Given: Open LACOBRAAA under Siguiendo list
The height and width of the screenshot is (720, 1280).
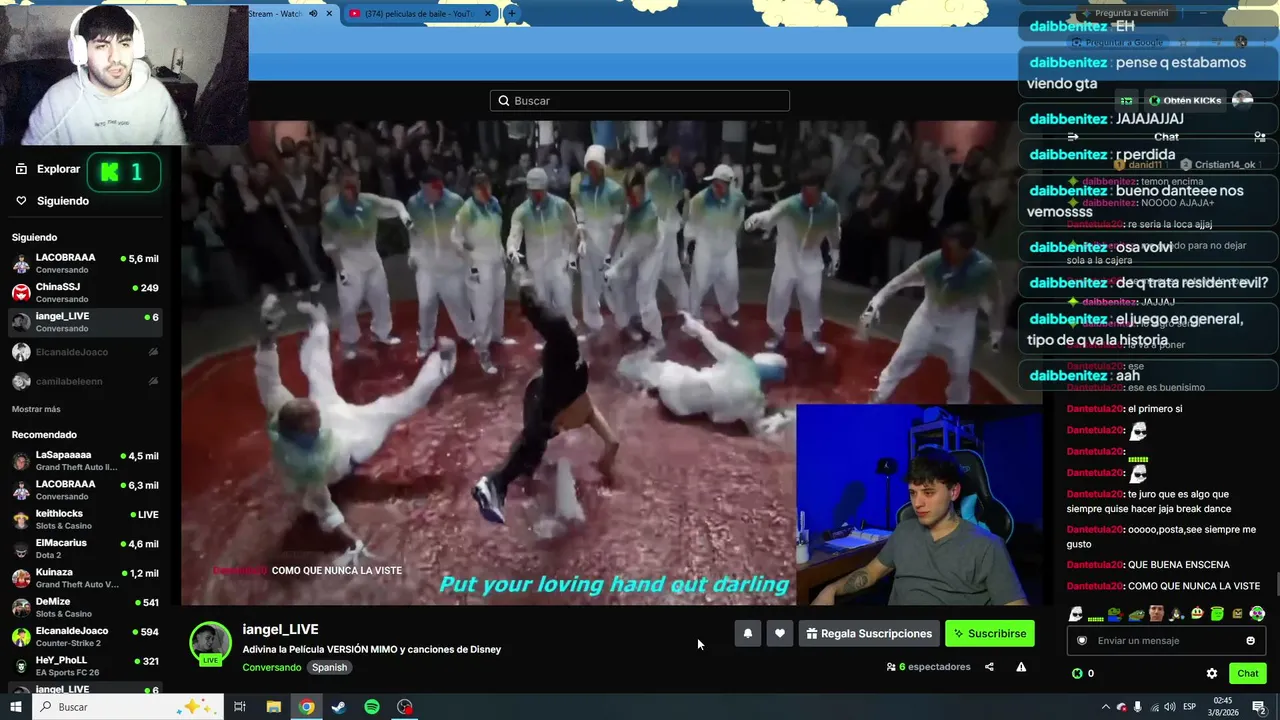Looking at the screenshot, I should point(85,263).
